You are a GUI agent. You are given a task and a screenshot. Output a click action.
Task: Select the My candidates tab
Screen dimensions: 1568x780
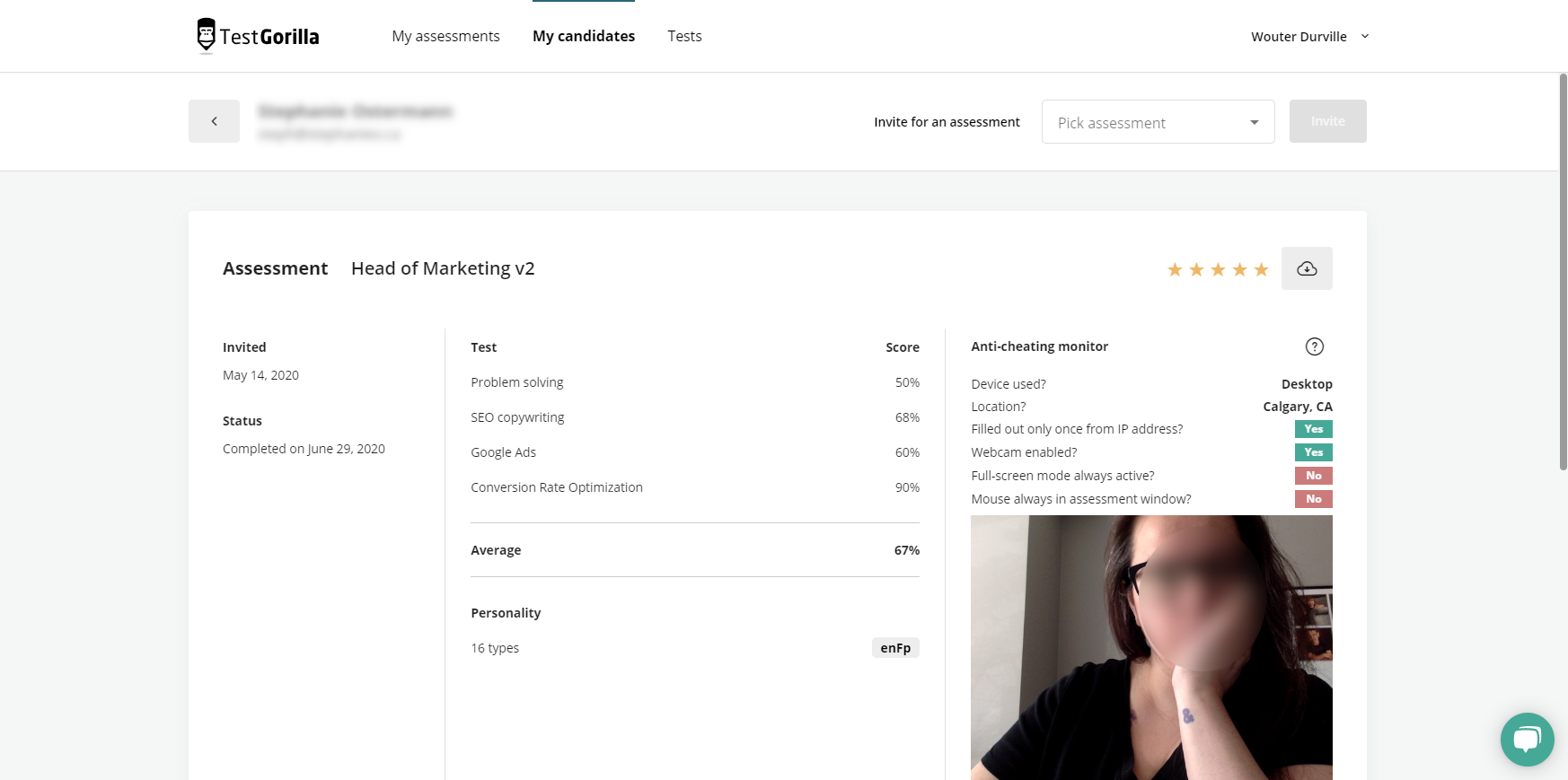point(584,36)
